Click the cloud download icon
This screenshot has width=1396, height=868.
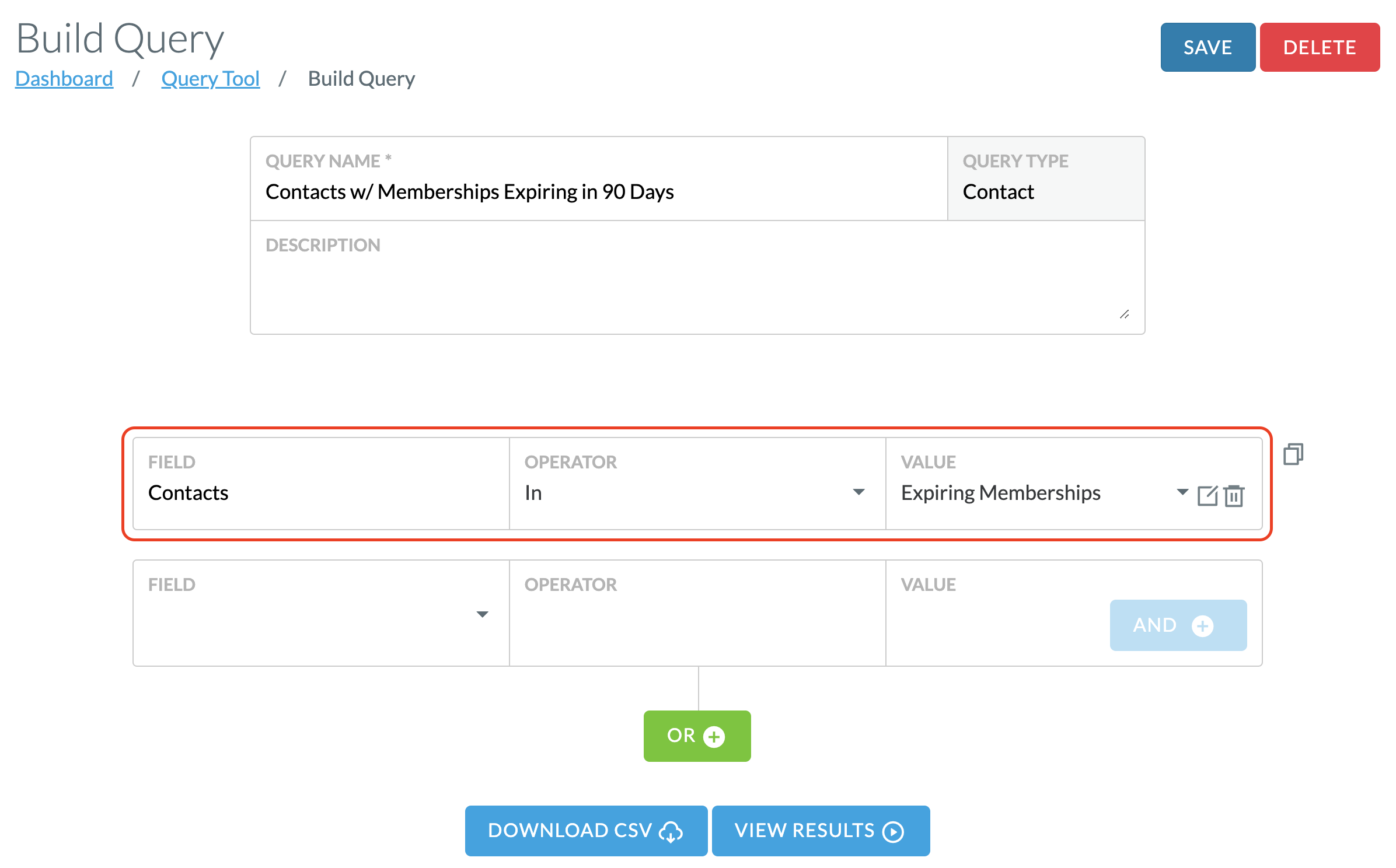[x=671, y=832]
